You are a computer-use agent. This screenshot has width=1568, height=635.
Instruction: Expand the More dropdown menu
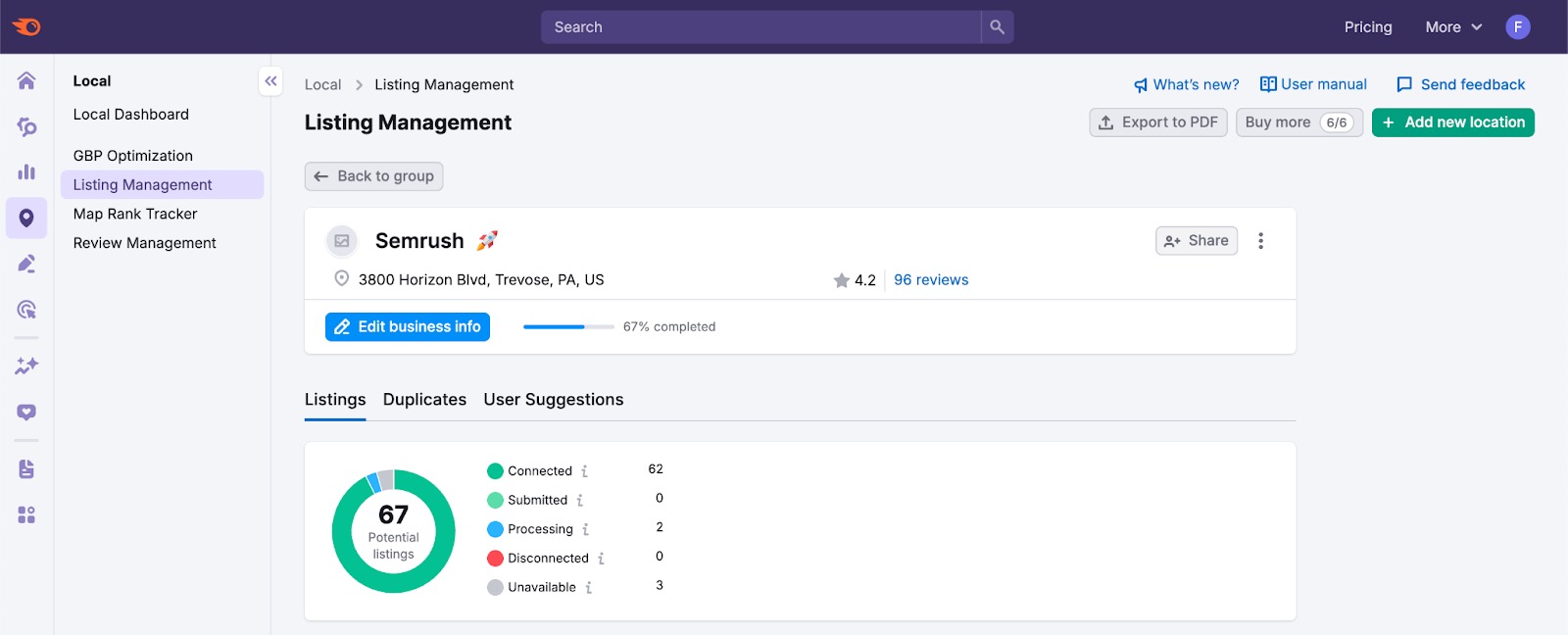1452,27
